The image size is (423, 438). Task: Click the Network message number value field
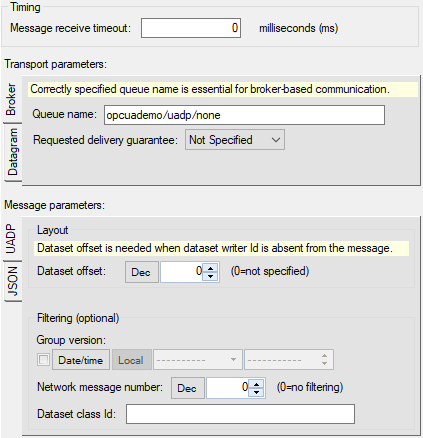click(x=228, y=388)
